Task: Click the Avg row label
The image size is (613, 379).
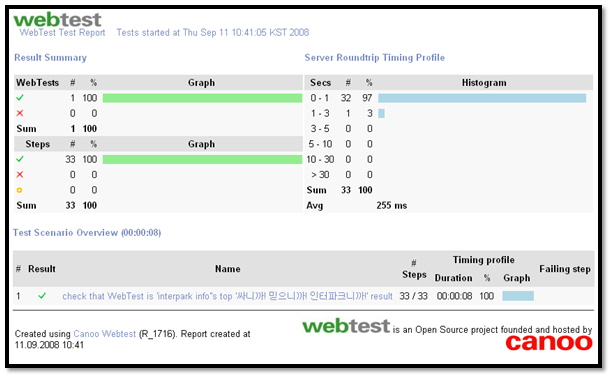Action: pyautogui.click(x=315, y=206)
